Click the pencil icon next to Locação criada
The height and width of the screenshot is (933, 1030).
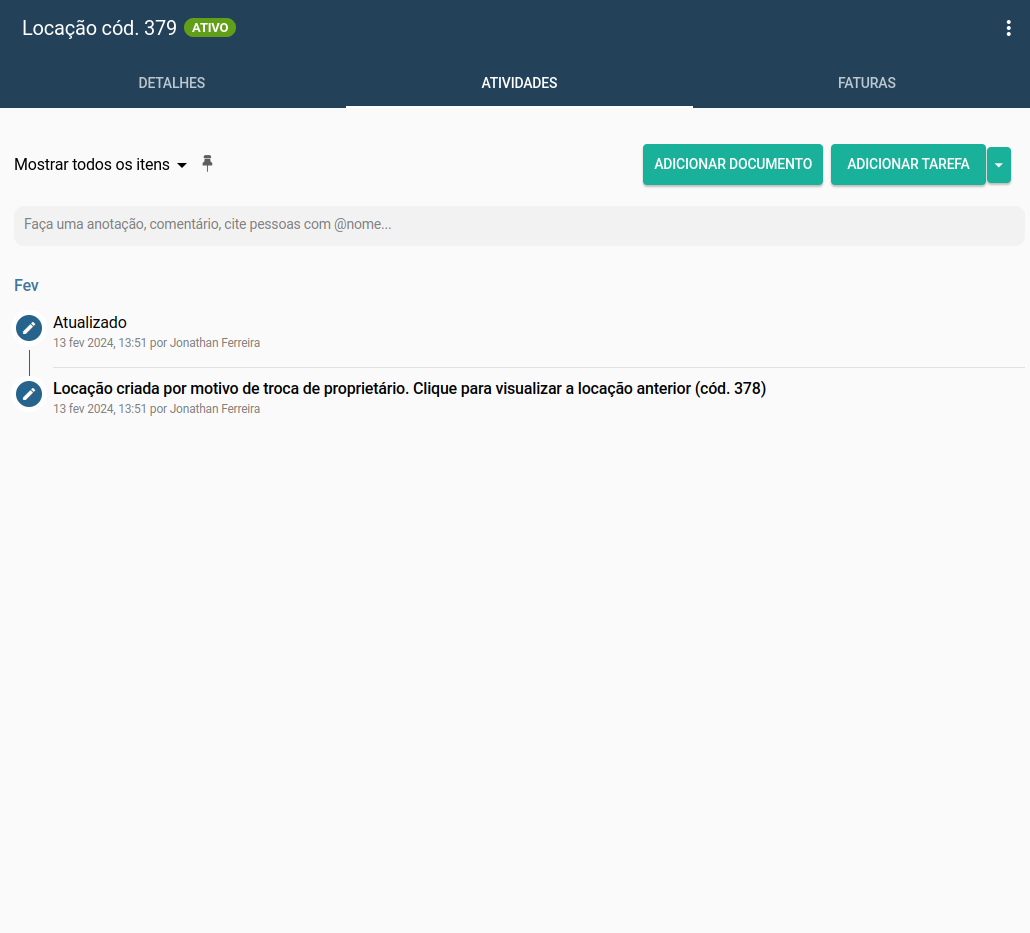coord(29,394)
